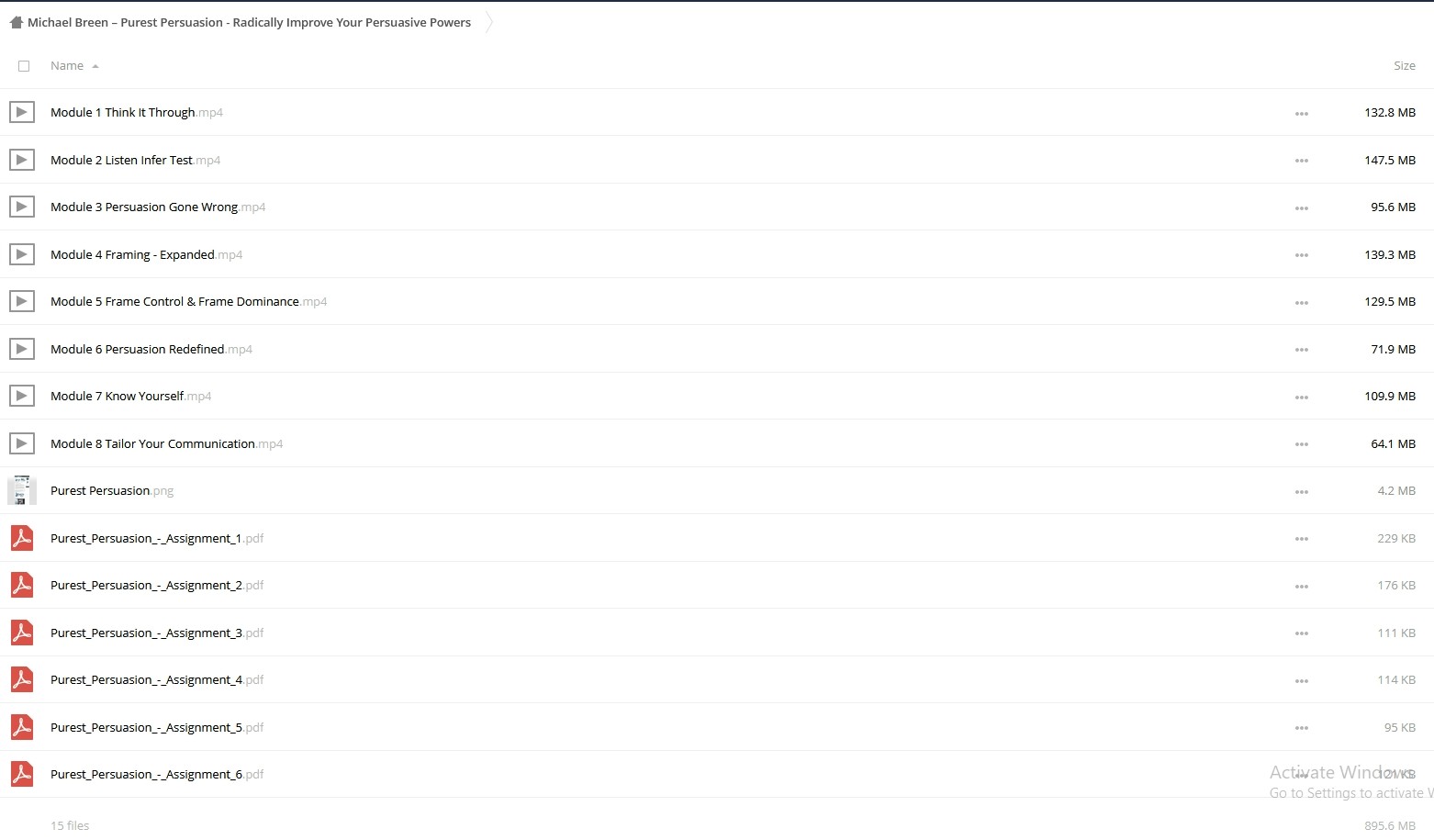Click the 895.6 MB total size text

click(x=1390, y=825)
